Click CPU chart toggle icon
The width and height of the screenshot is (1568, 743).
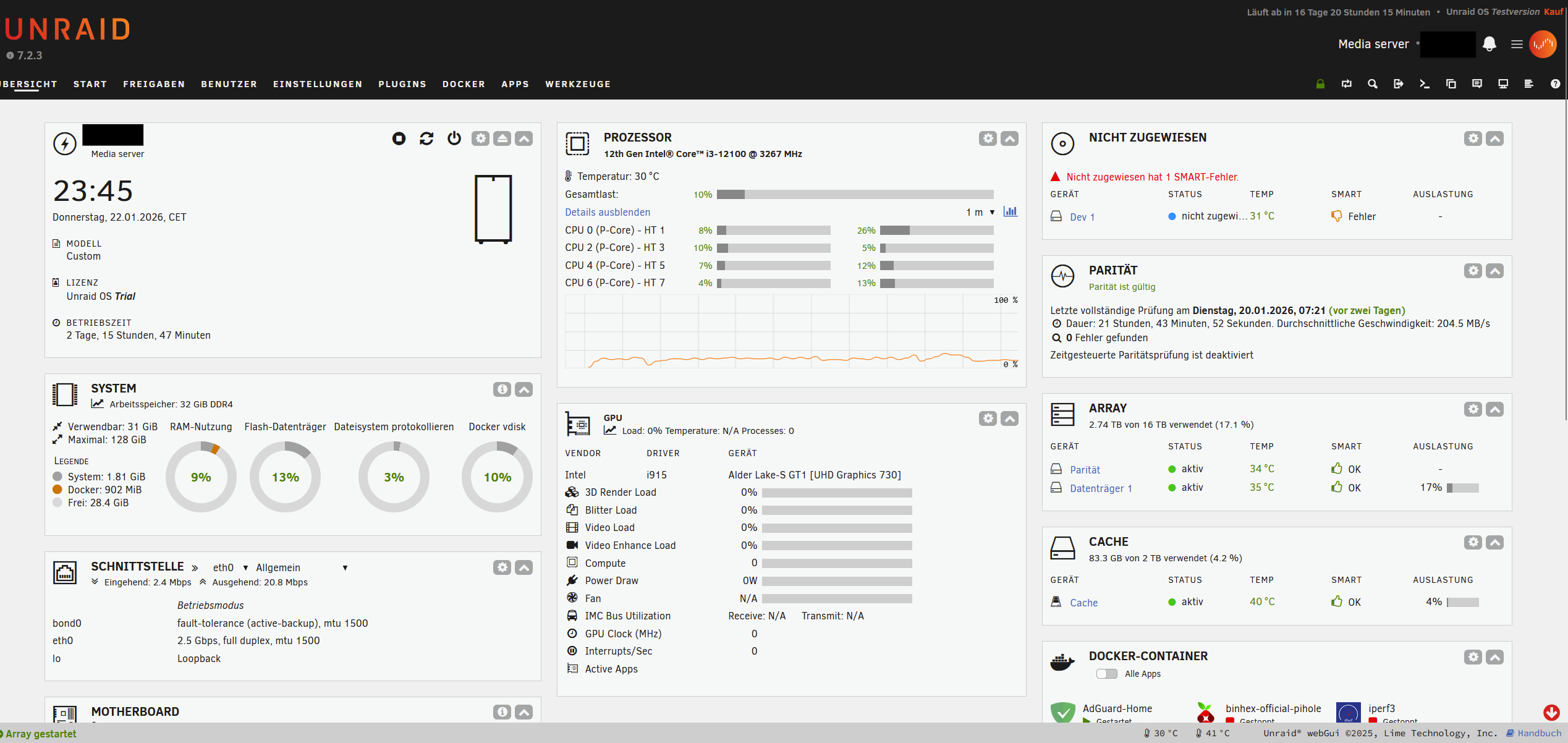pos(1010,212)
